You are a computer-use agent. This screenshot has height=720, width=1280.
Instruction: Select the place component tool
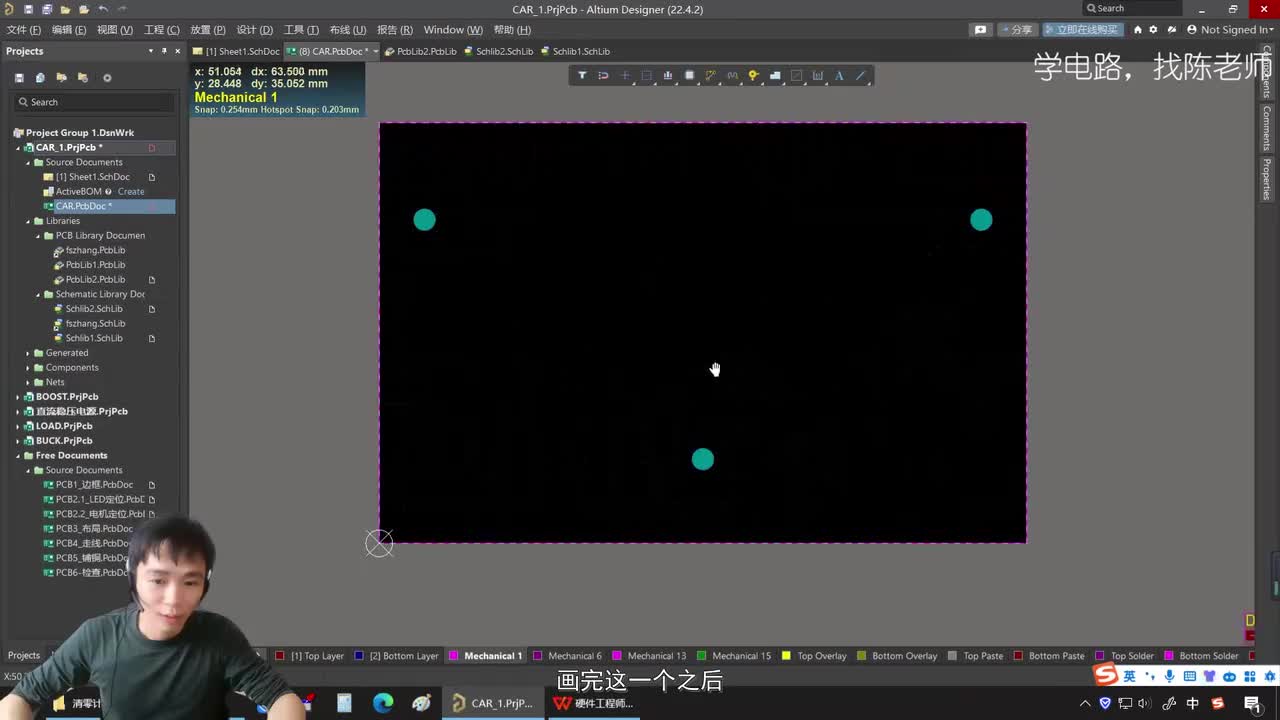(689, 75)
